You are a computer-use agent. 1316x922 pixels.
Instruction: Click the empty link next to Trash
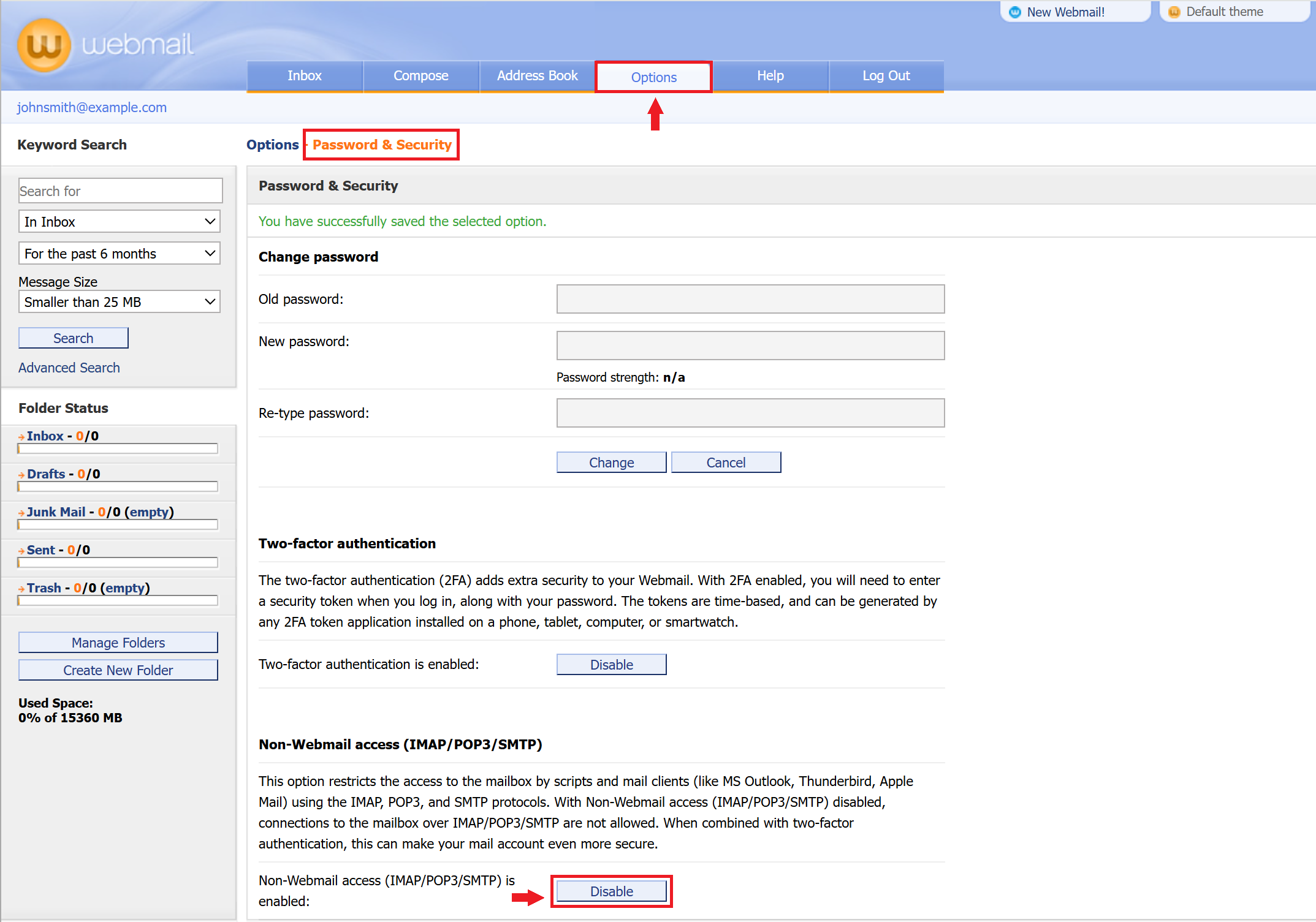coord(125,588)
